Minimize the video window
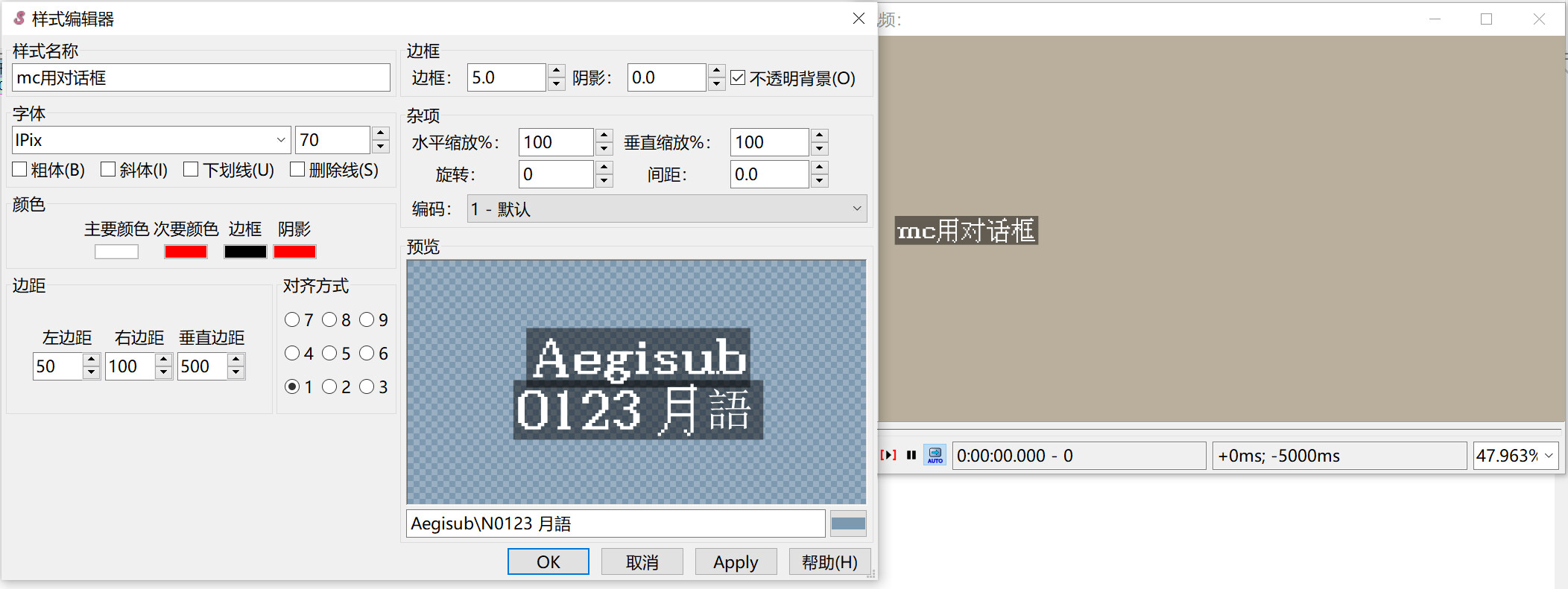1568x589 pixels. [1435, 19]
